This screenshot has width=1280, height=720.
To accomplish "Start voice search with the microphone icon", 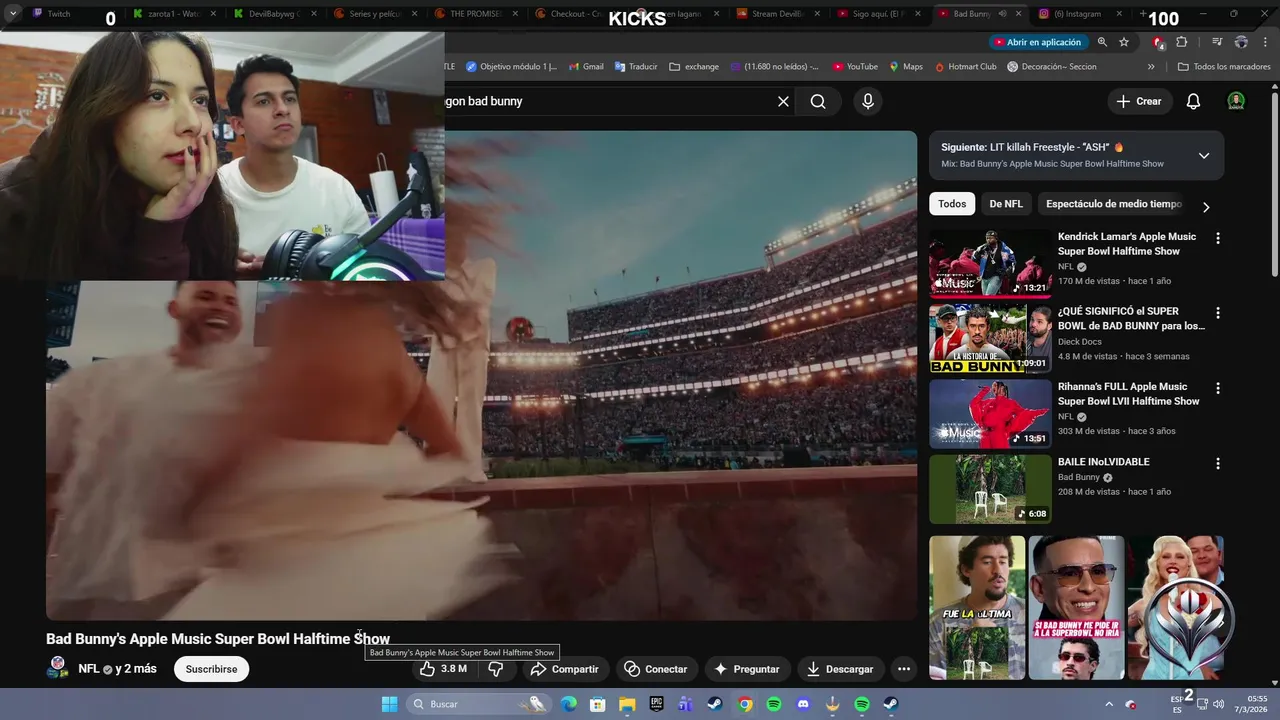I will (x=868, y=101).
